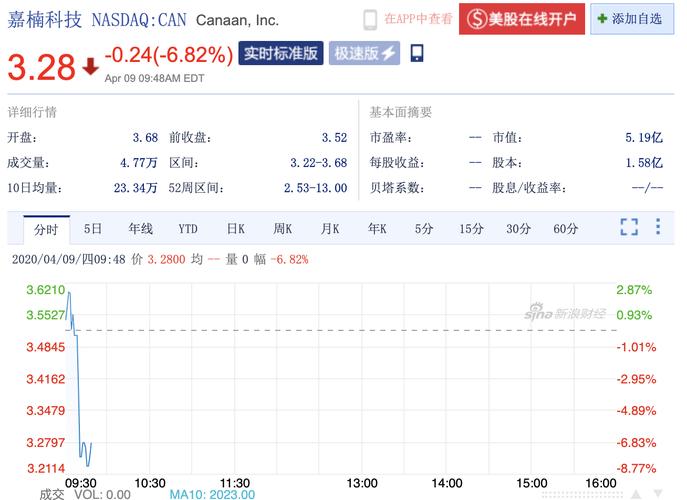Click the red down-arrow price indicator

coord(90,67)
